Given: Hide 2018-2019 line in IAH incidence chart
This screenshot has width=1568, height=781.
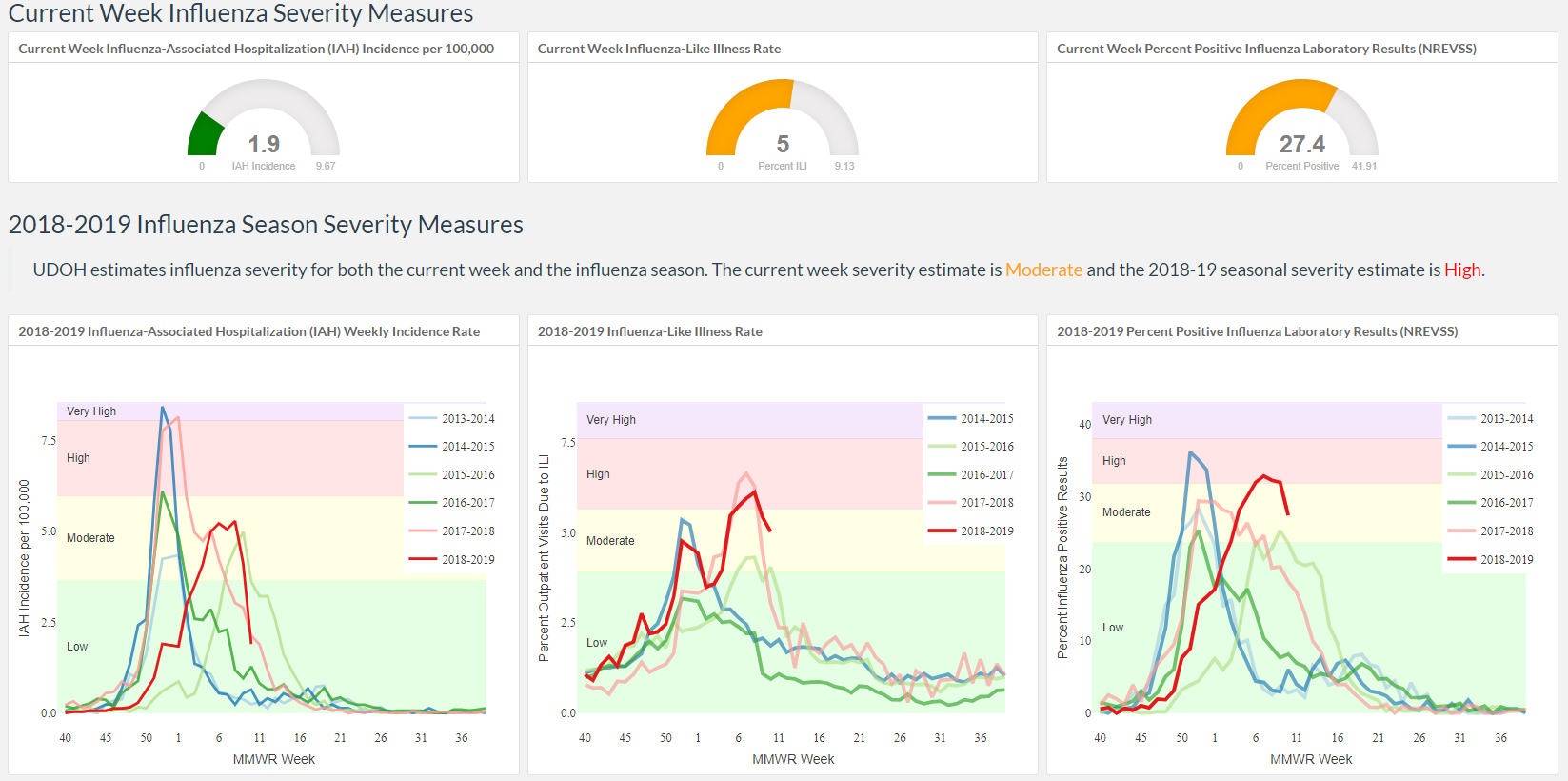Looking at the screenshot, I should click(451, 559).
